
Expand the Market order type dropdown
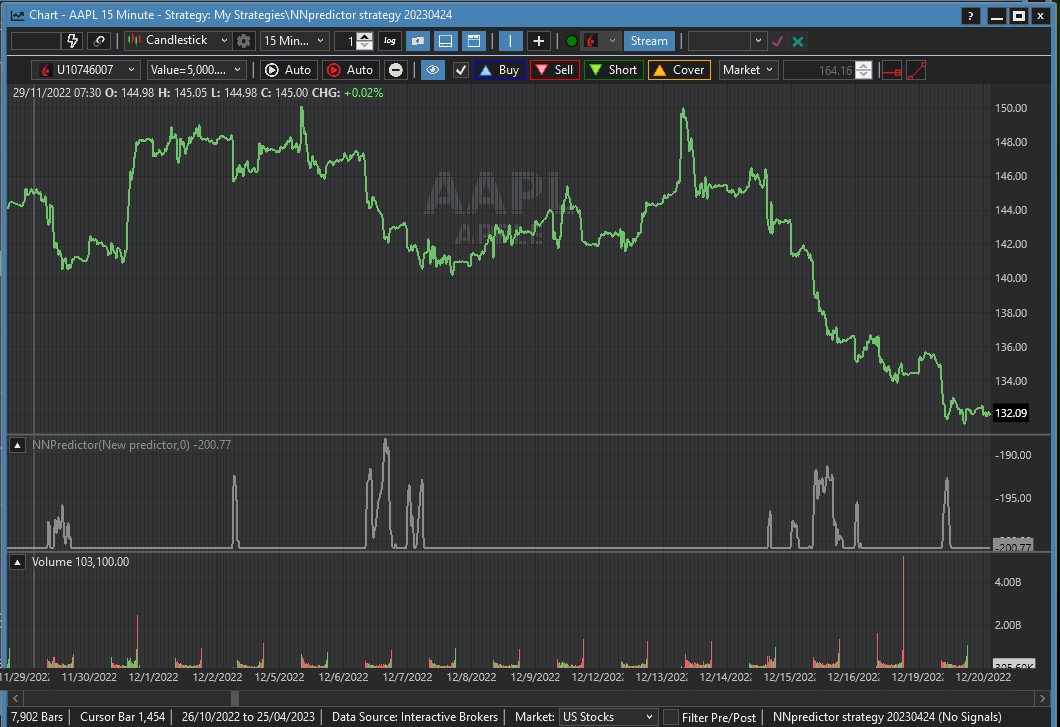748,70
